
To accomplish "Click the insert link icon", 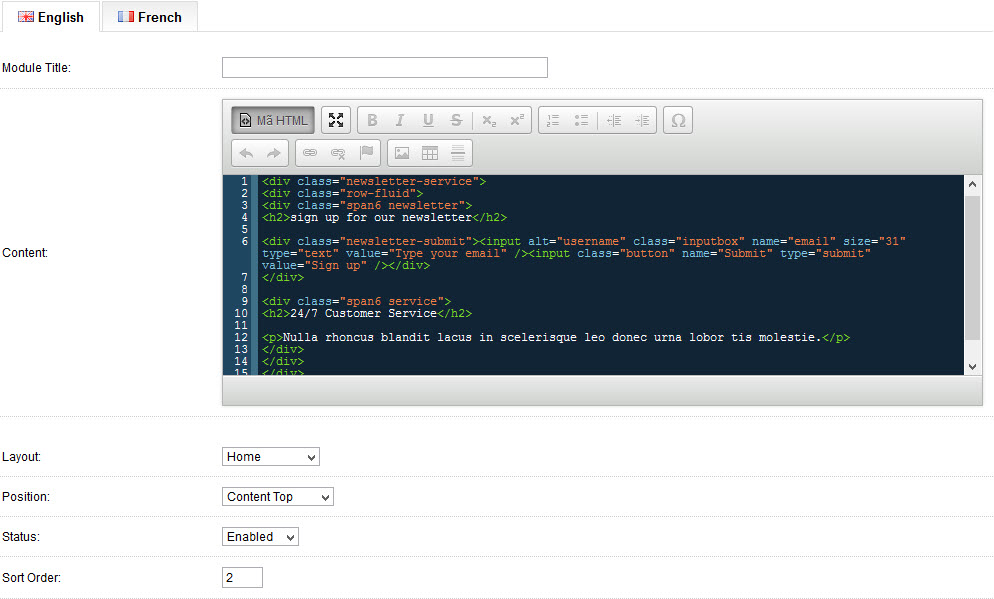I will click(x=310, y=153).
